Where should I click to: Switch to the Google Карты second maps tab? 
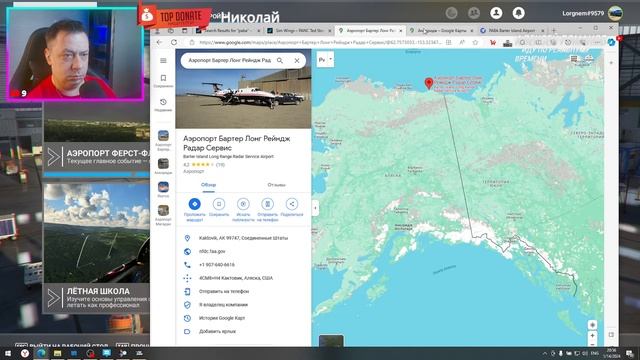[441, 31]
